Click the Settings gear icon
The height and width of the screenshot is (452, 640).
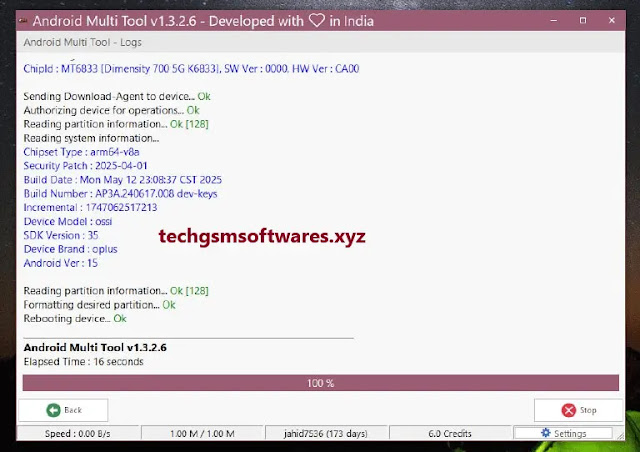click(x=546, y=433)
